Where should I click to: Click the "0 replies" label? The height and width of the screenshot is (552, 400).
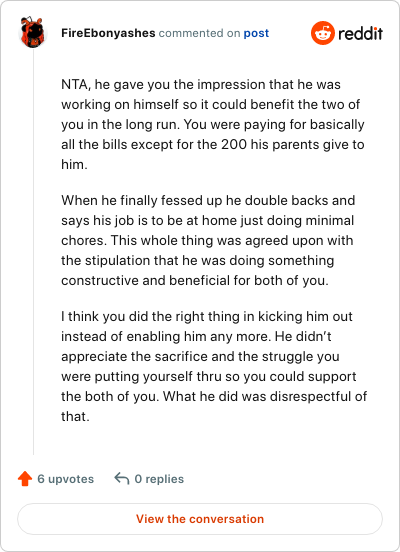point(159,479)
